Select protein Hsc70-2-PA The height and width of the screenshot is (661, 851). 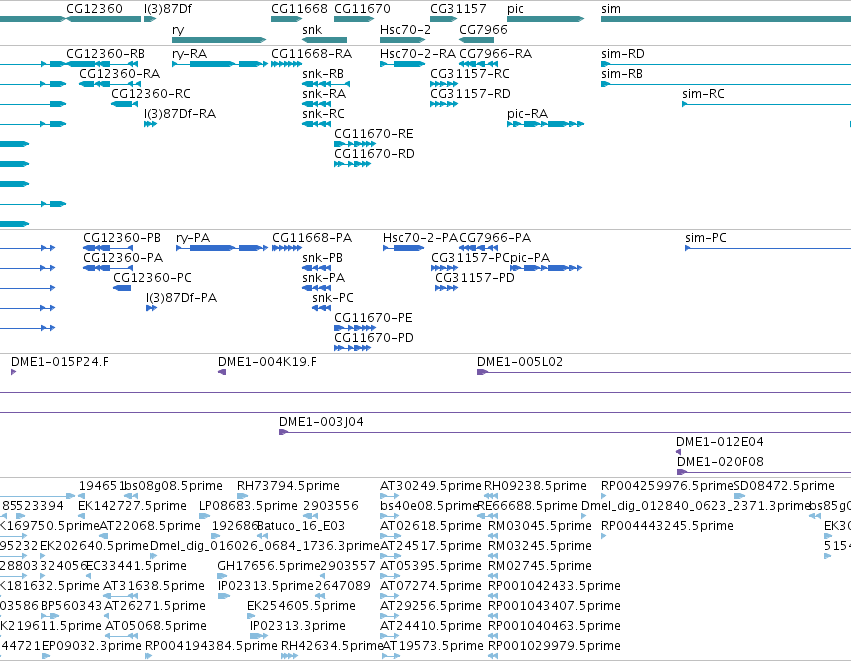(x=404, y=248)
